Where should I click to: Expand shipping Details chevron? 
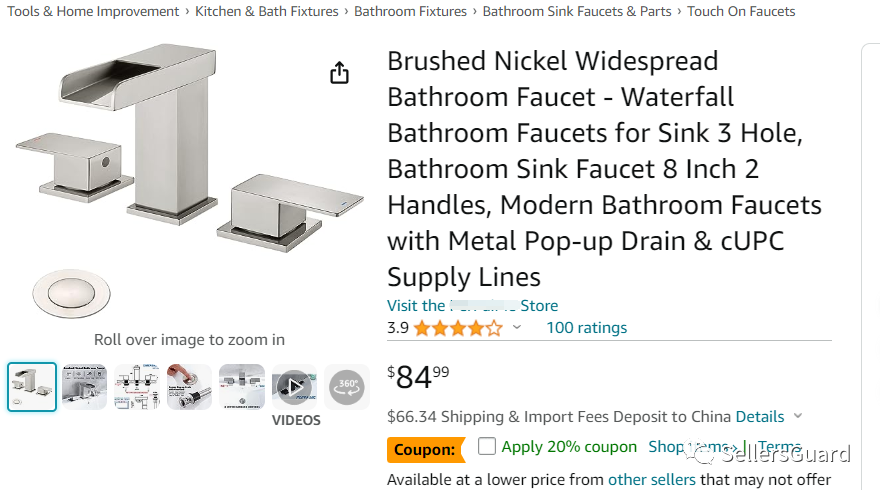(797, 416)
